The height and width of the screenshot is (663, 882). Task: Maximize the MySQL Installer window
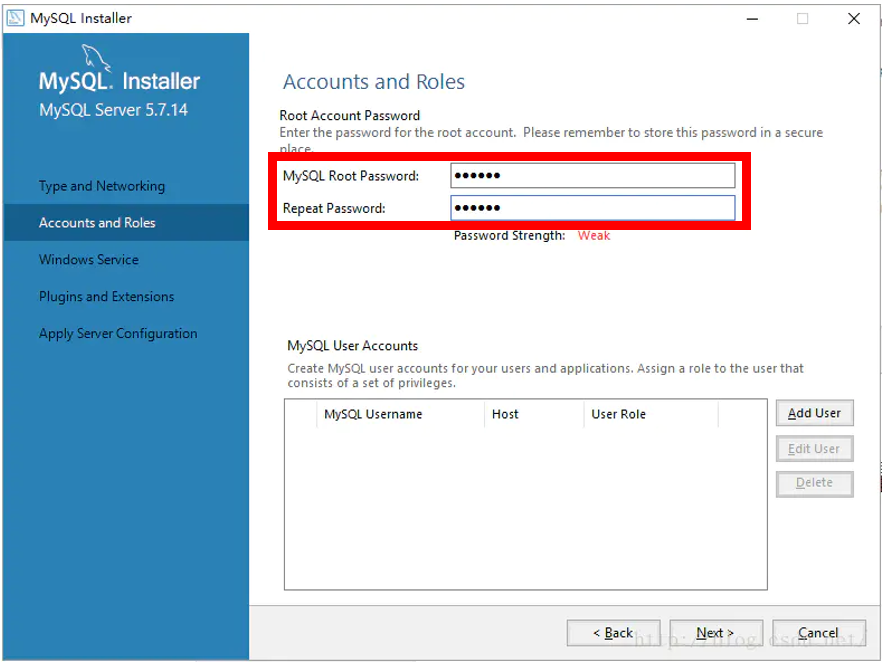click(x=803, y=19)
